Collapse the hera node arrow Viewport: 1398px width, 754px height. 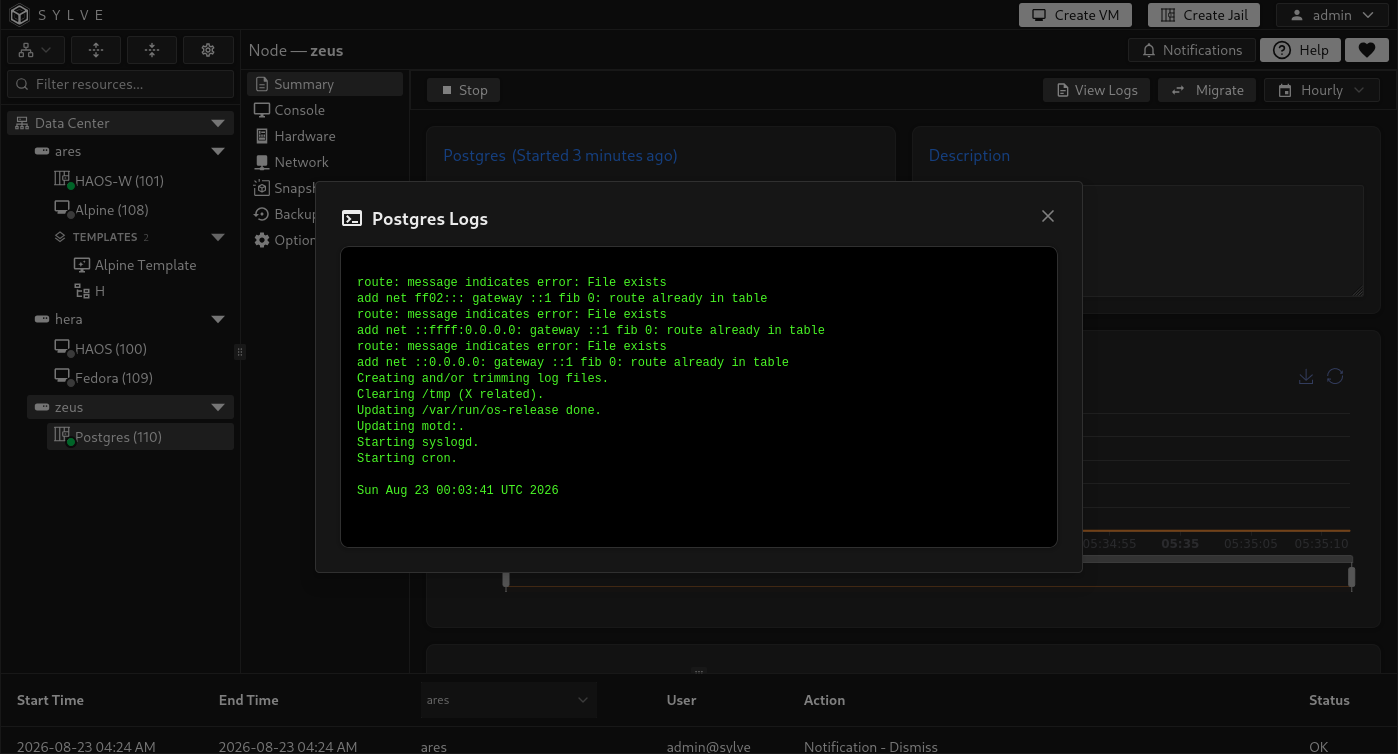point(218,320)
